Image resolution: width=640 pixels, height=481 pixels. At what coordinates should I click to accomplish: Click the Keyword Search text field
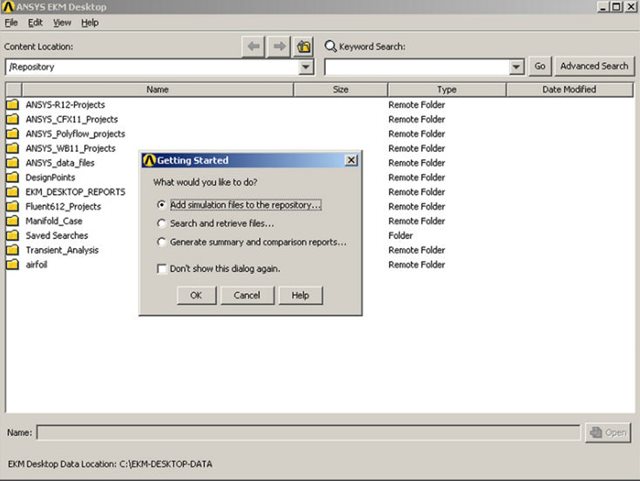pos(417,67)
